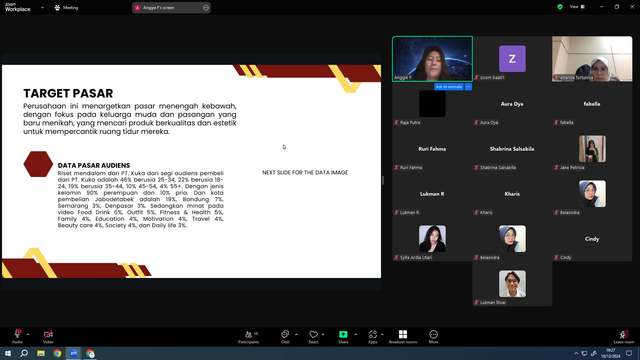The width and height of the screenshot is (640, 360).
Task: Open File Explorer from the taskbar
Action: coord(41,353)
